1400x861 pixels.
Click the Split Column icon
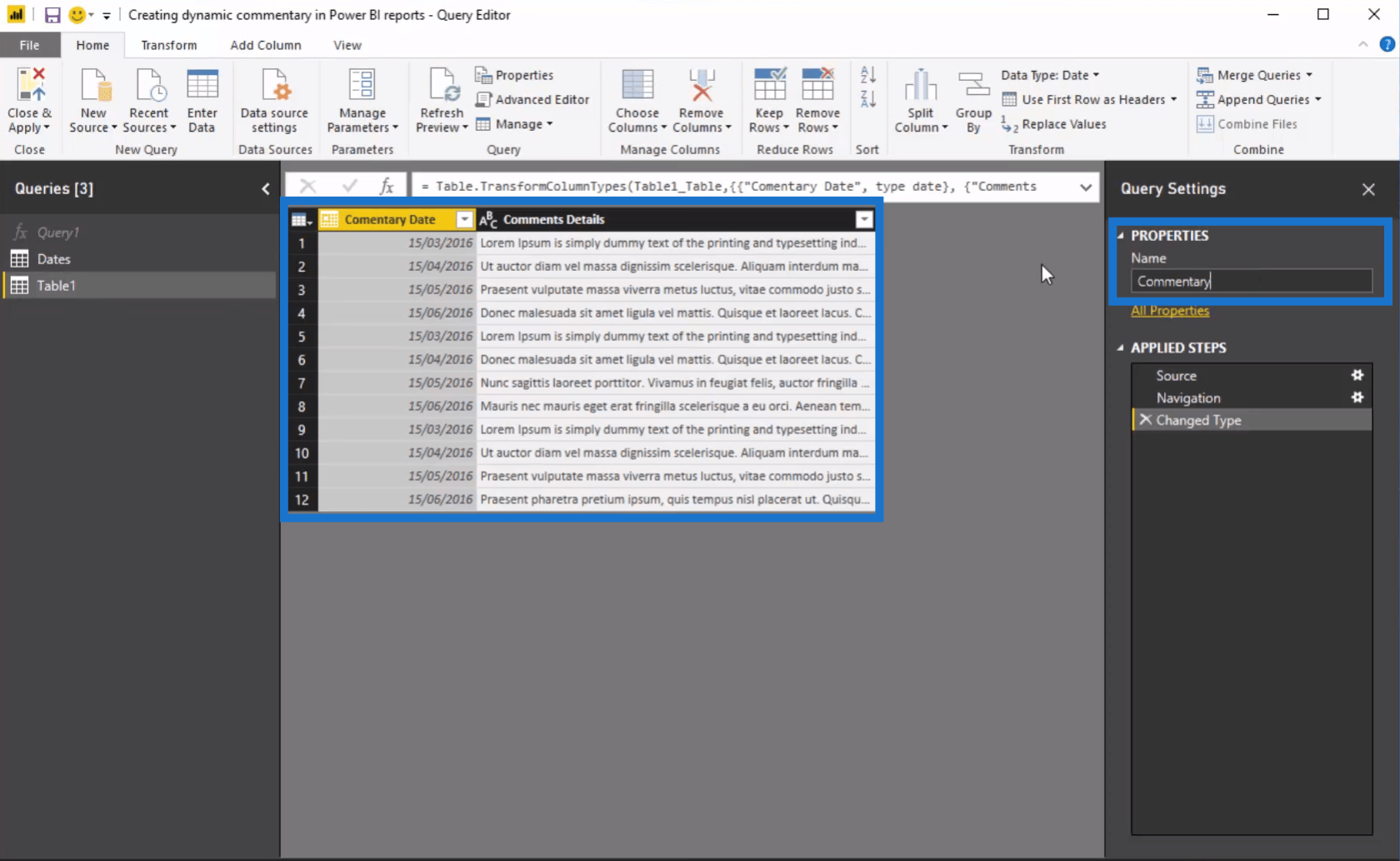(x=921, y=85)
